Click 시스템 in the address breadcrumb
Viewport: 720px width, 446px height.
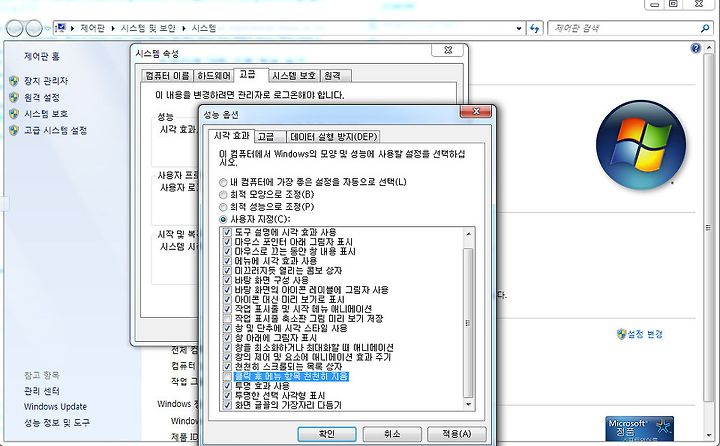click(204, 28)
